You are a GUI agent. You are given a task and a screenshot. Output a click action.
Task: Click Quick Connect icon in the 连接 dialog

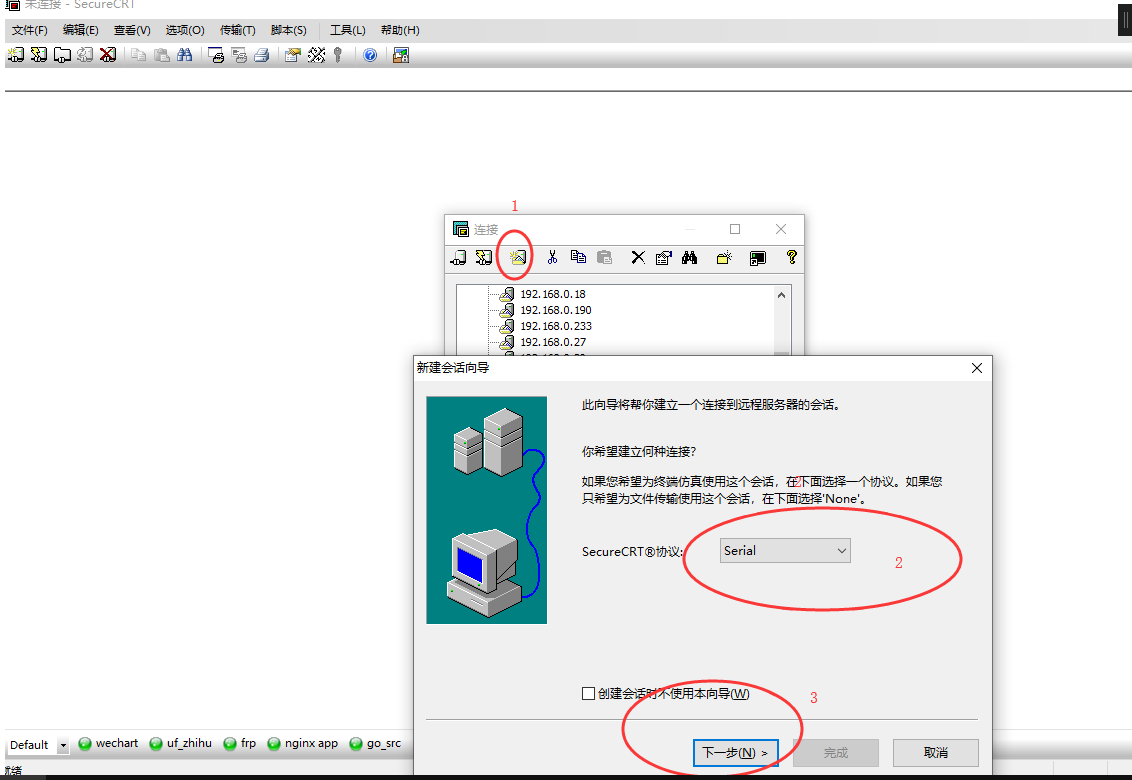click(484, 257)
